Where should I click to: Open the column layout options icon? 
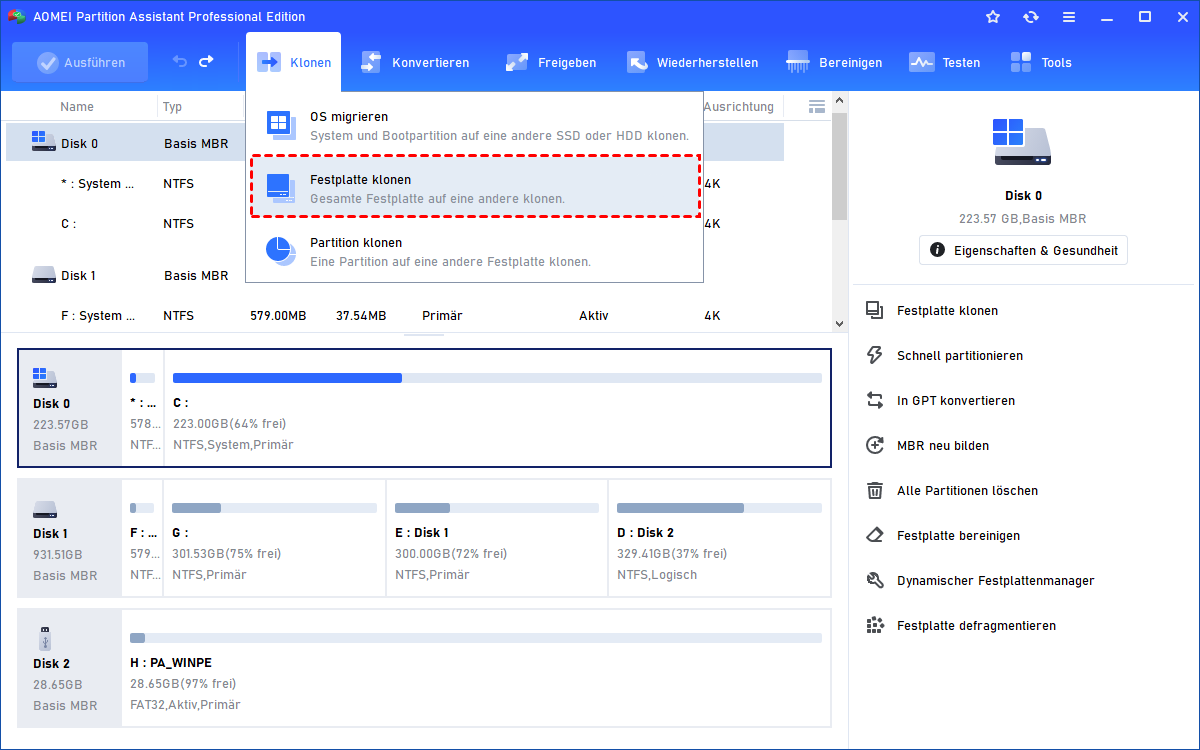(817, 106)
